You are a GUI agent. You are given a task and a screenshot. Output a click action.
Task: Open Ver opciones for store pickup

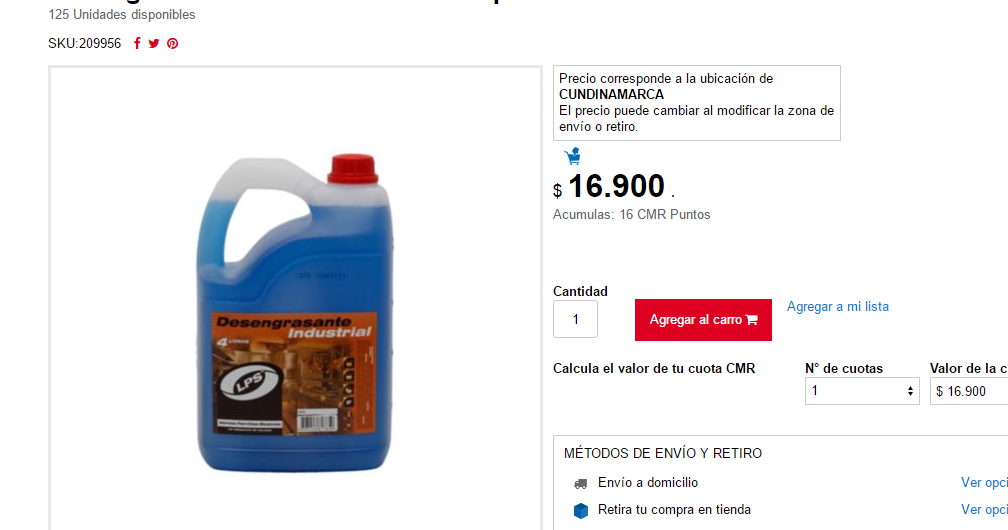(984, 509)
